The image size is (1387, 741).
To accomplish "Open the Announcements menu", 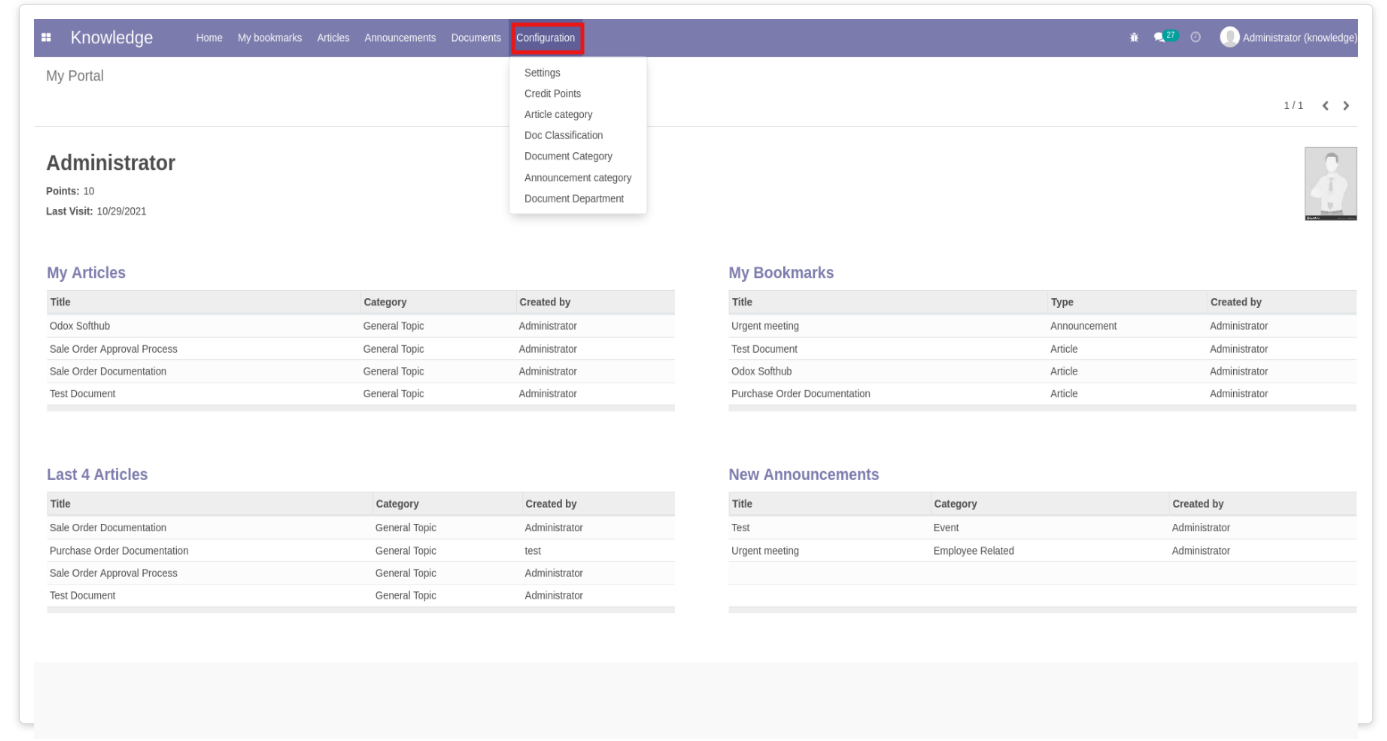I will (400, 38).
